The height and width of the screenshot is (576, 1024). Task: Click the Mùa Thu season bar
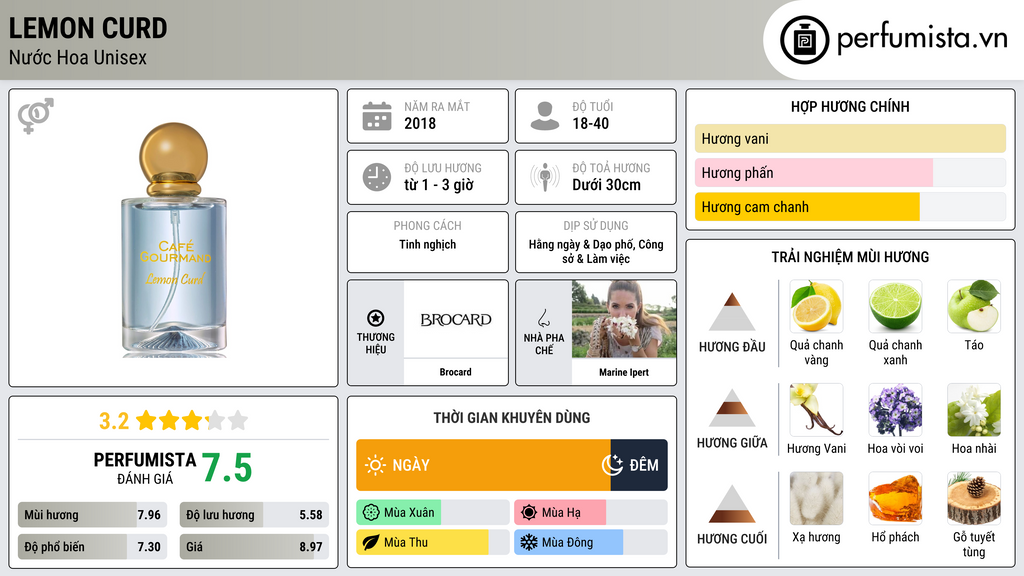pyautogui.click(x=432, y=542)
